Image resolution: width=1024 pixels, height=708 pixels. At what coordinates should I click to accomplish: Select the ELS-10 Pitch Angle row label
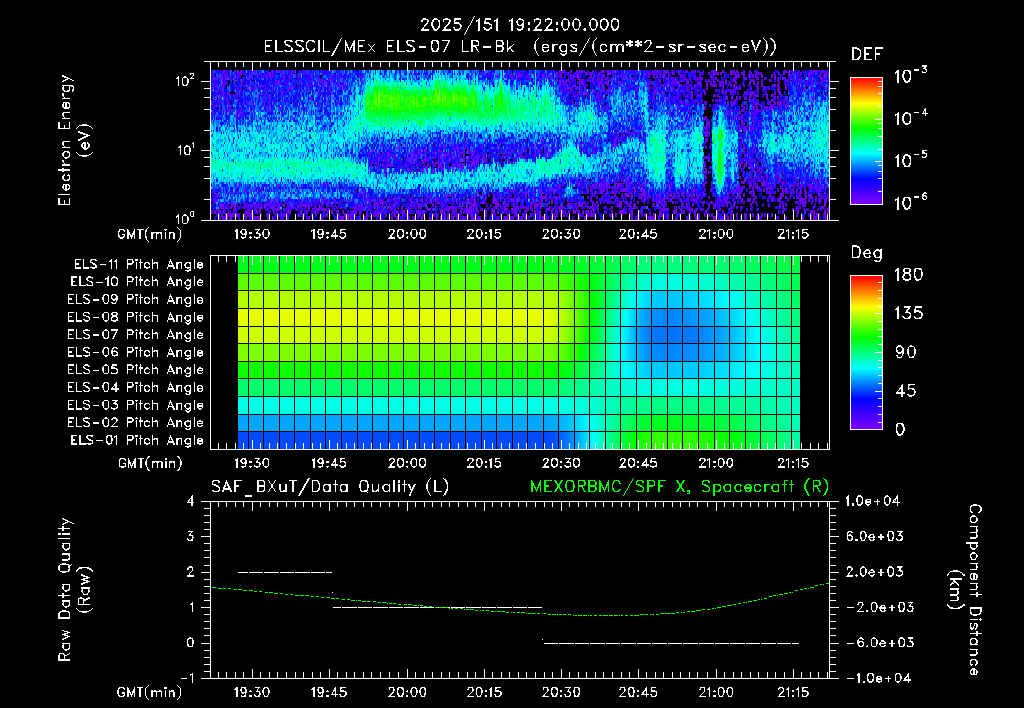point(137,282)
